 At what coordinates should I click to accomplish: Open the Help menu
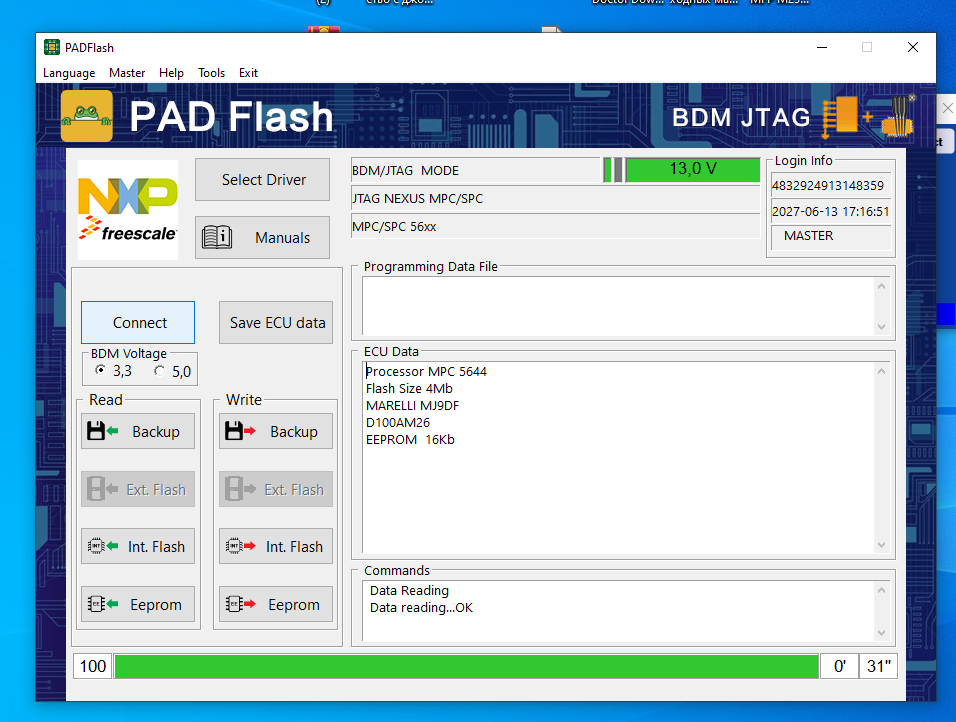[x=171, y=73]
